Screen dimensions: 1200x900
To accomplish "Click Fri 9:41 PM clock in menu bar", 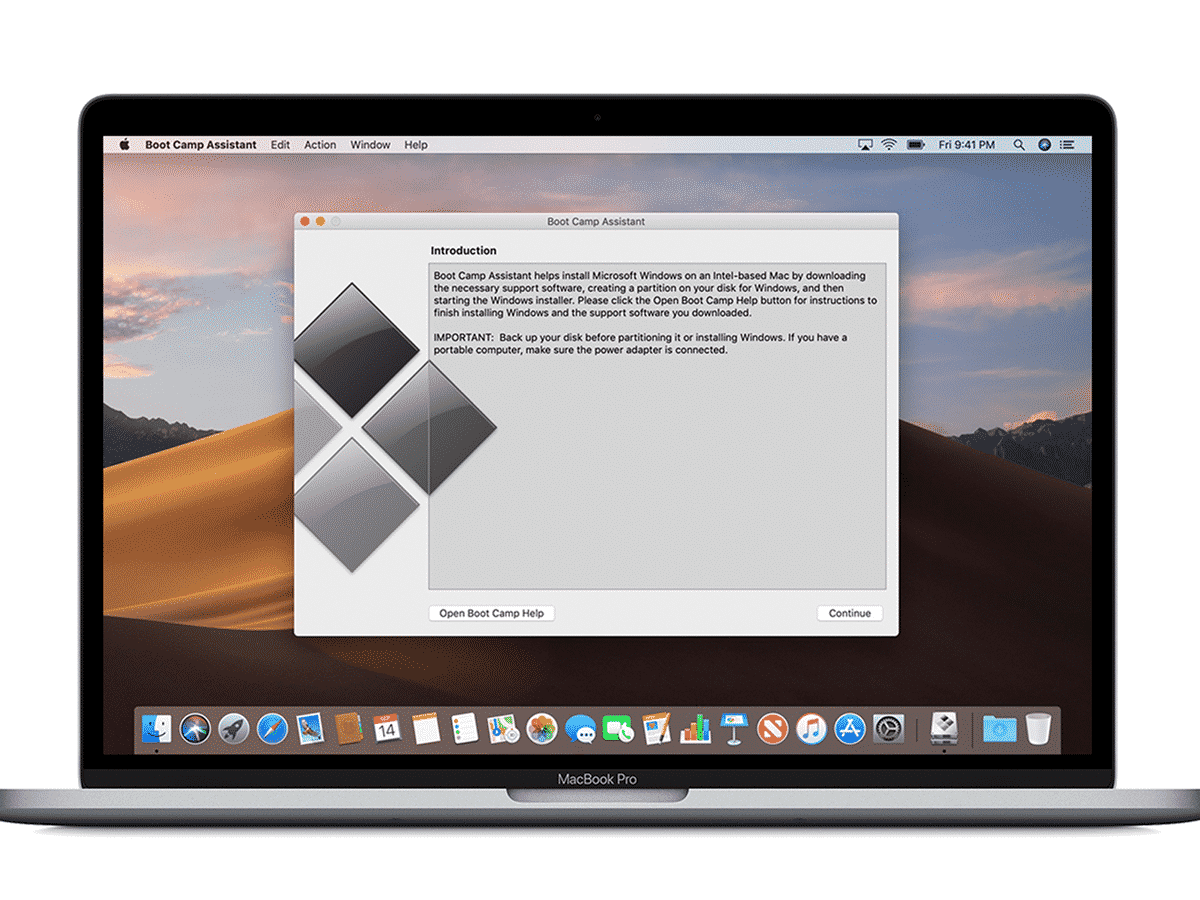I will click(967, 145).
